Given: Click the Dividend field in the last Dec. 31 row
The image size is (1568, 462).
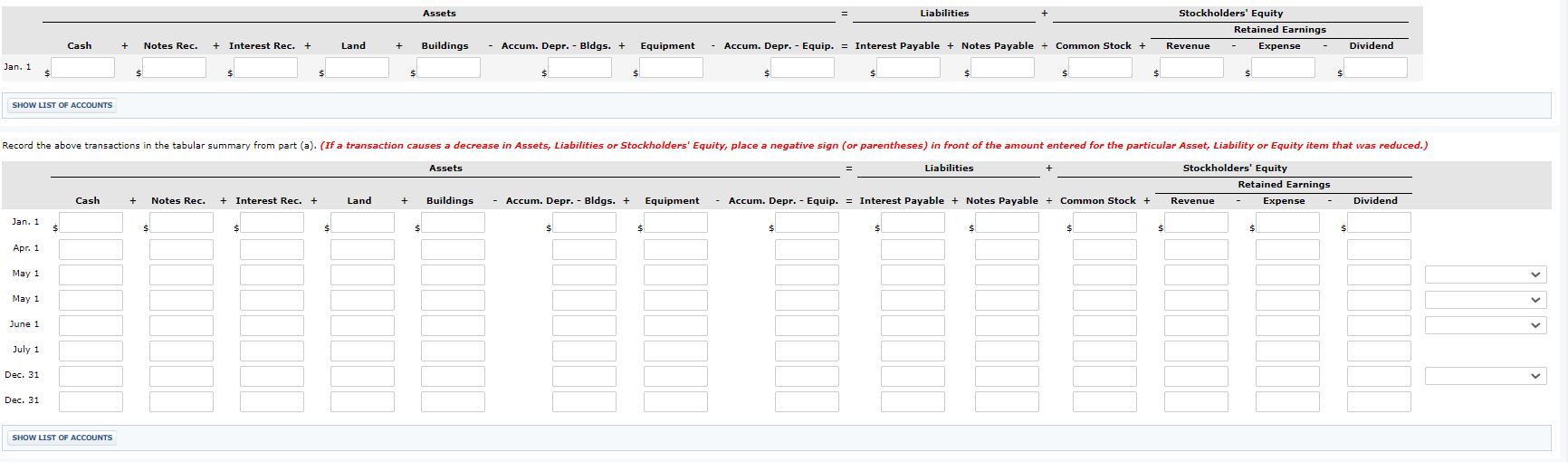Looking at the screenshot, I should click(x=1379, y=401).
